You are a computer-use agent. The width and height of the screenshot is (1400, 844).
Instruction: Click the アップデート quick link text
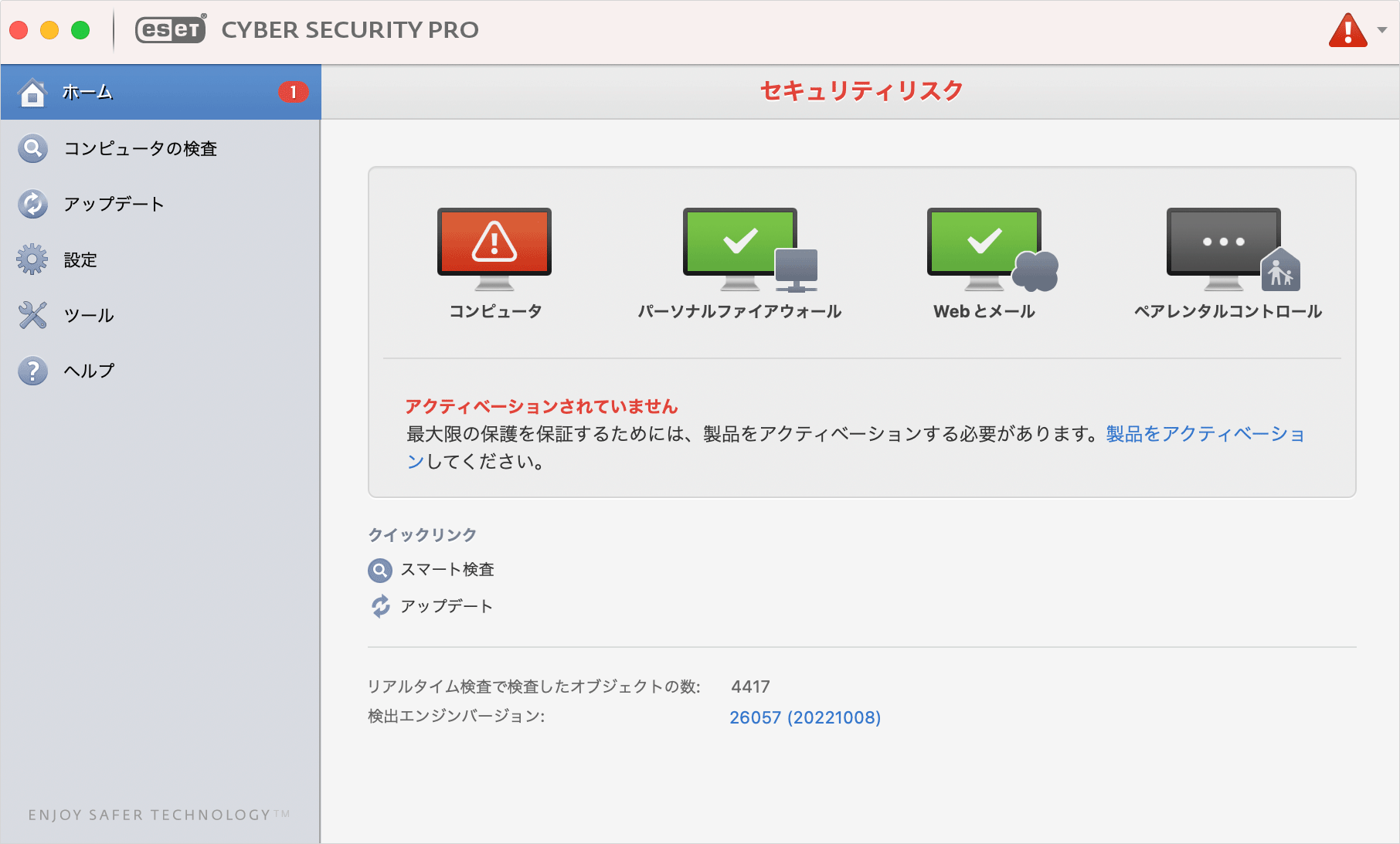point(447,606)
